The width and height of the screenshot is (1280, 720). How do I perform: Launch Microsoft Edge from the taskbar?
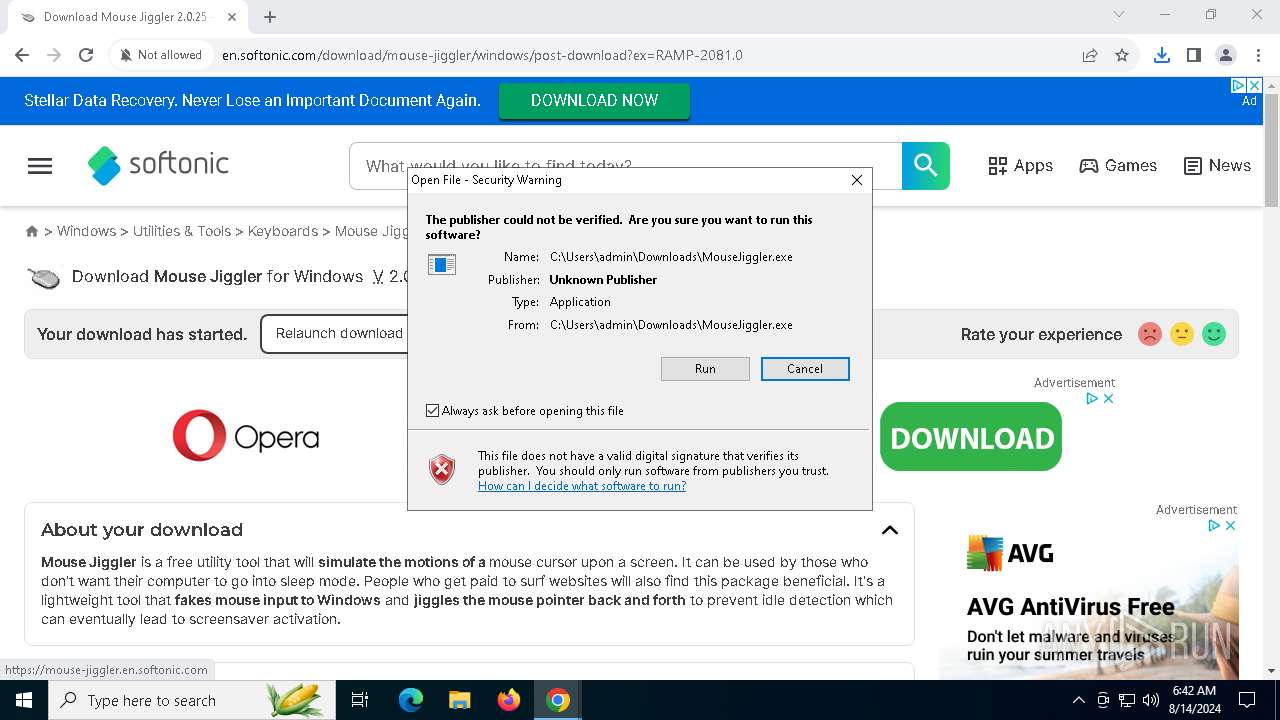(411, 700)
